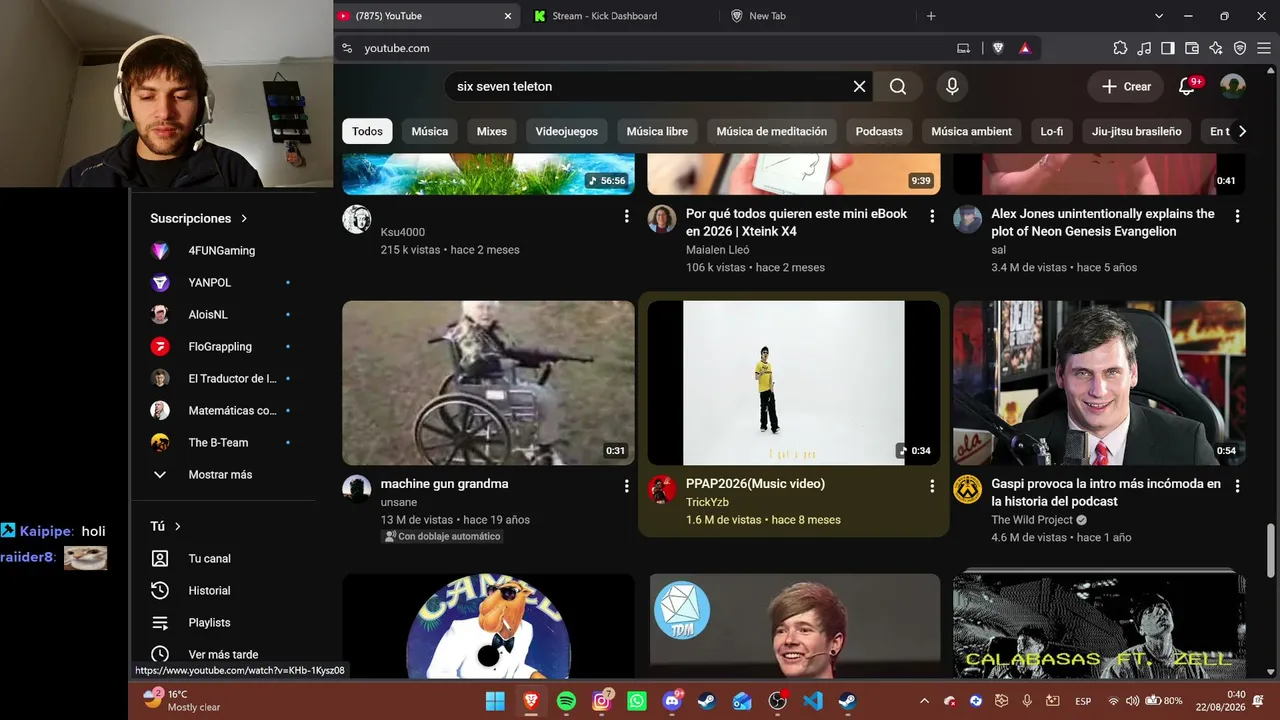Open The Wild Project channel link
Image resolution: width=1280 pixels, height=720 pixels.
pos(1032,520)
